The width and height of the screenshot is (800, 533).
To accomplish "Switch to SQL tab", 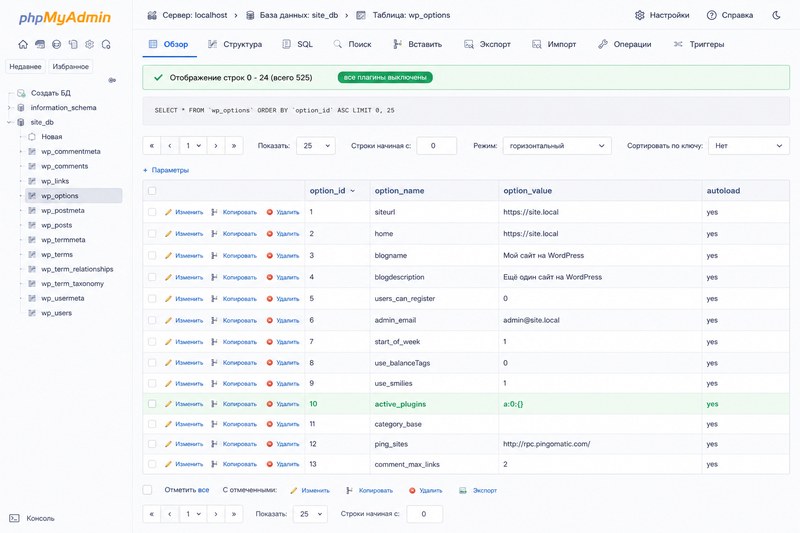I will point(297,44).
